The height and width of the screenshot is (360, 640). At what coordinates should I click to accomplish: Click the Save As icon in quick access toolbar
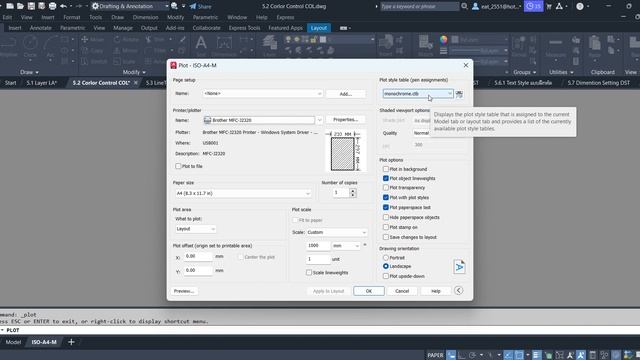click(x=42, y=6)
